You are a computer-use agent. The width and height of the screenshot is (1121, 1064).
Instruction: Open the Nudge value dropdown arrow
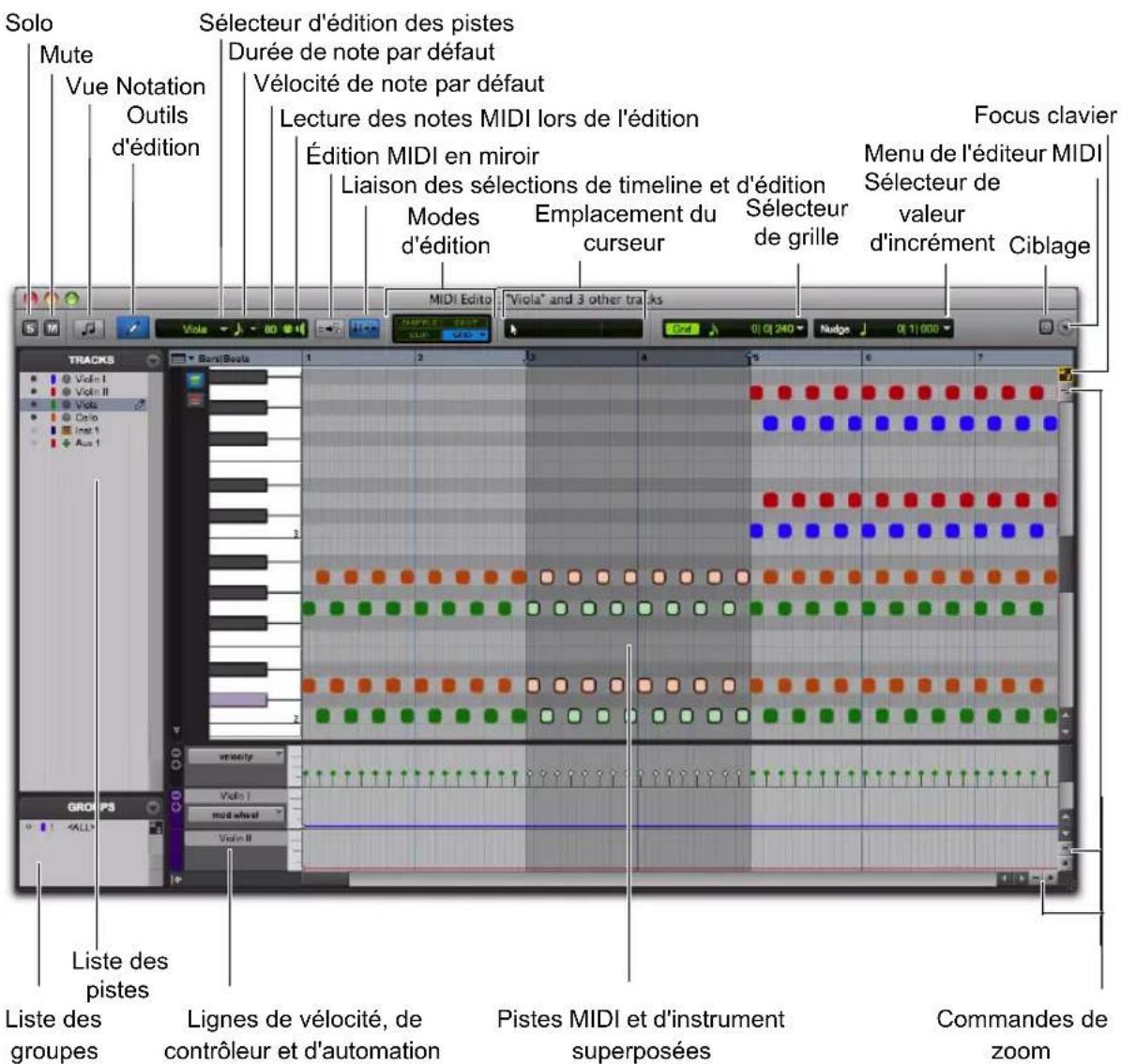tap(947, 328)
